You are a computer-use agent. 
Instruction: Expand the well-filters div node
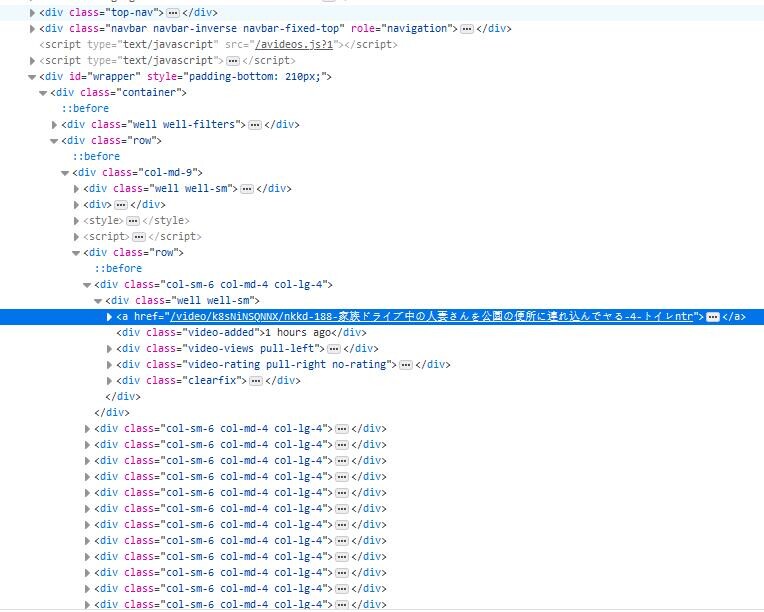point(54,124)
